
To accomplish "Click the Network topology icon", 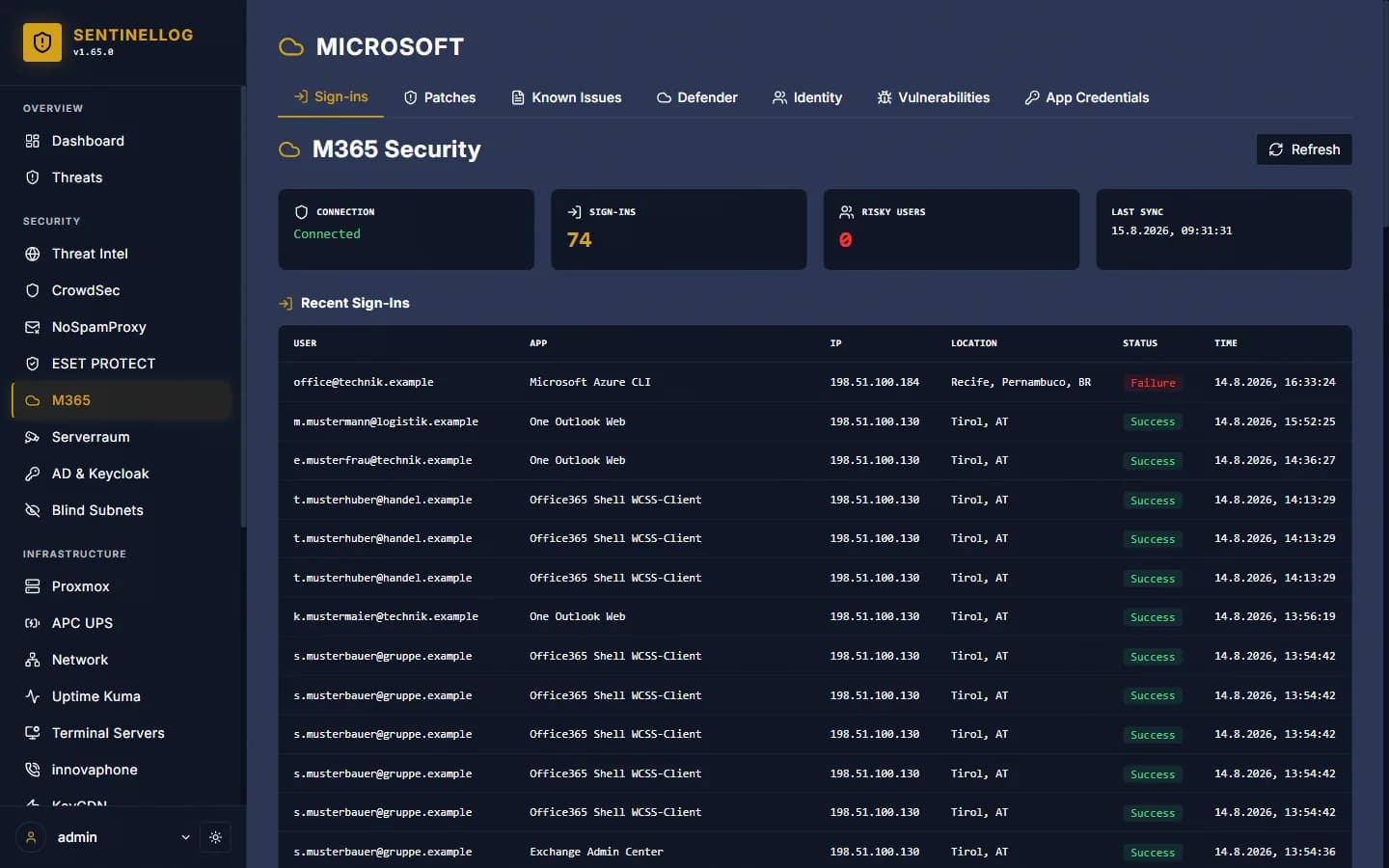I will point(33,660).
